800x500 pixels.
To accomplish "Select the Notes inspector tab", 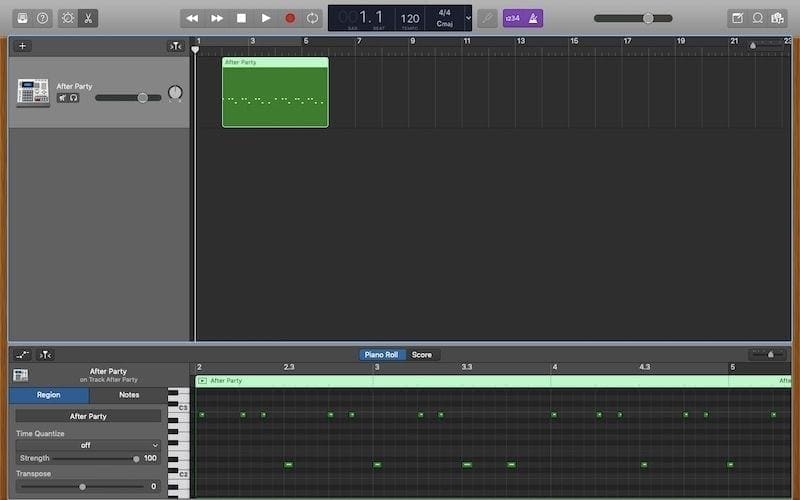I will point(129,395).
